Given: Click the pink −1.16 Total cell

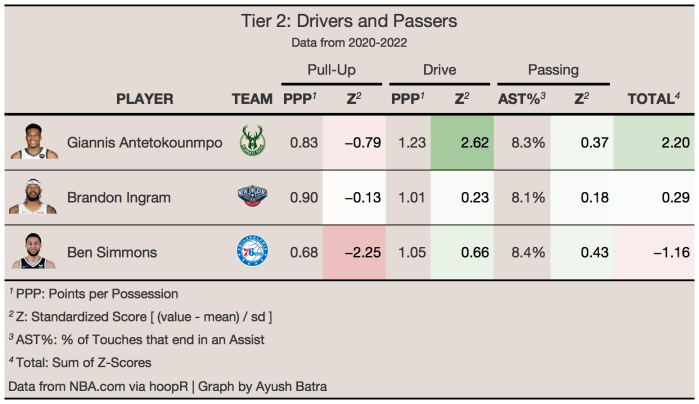Looking at the screenshot, I should pos(655,252).
